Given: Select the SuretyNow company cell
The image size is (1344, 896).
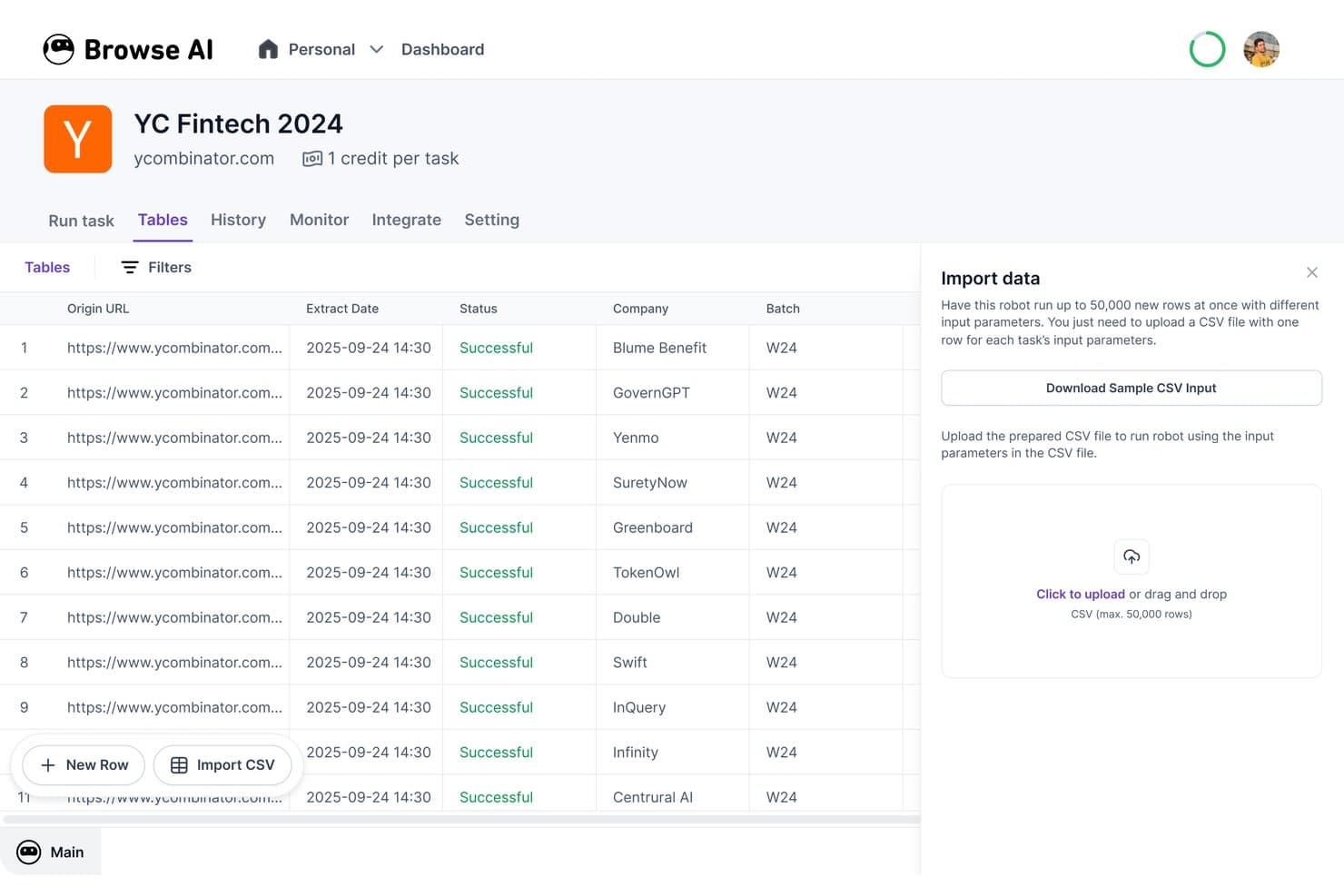Looking at the screenshot, I should click(672, 483).
